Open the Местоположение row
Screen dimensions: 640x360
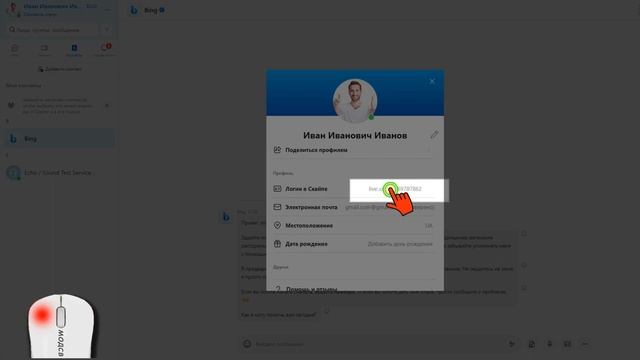(x=355, y=226)
